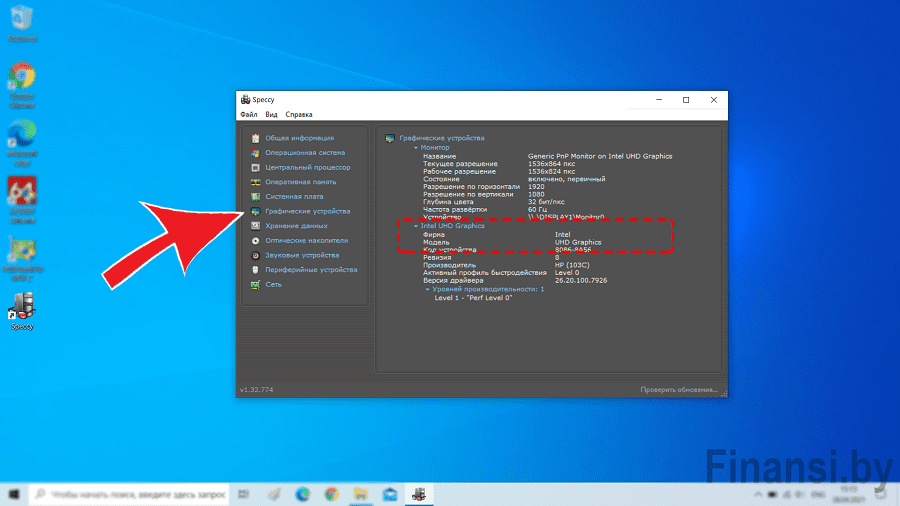Click the Проверить обновления... link

point(679,390)
